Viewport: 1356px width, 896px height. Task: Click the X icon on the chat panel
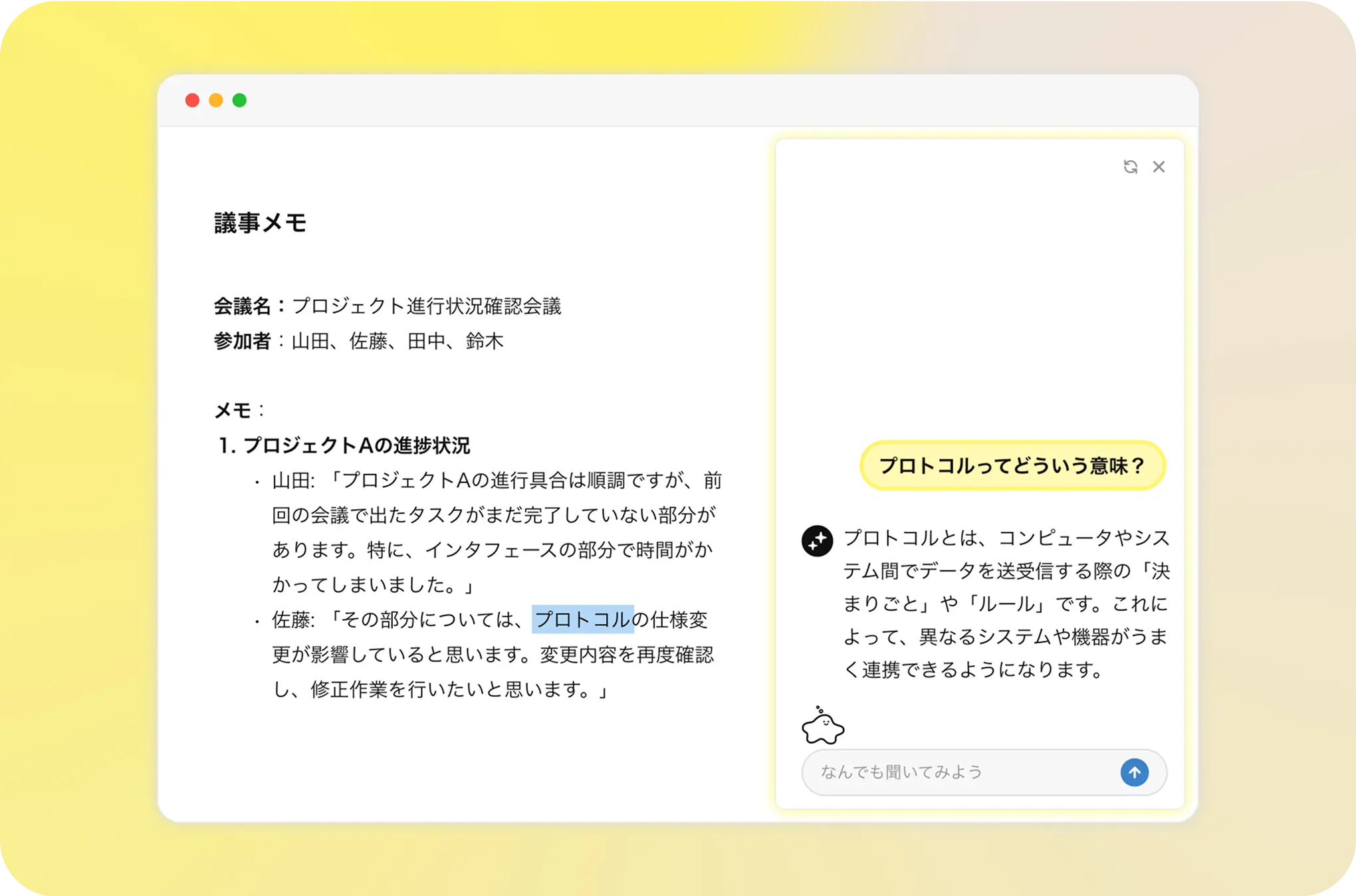tap(1160, 167)
